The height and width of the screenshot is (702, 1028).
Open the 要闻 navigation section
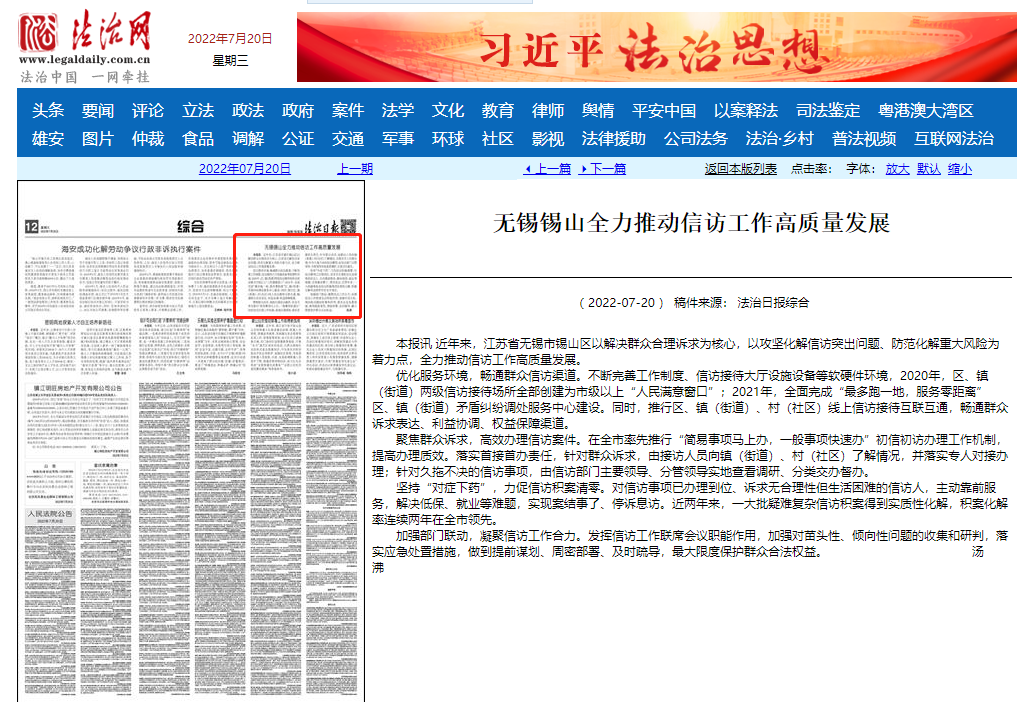pos(98,110)
